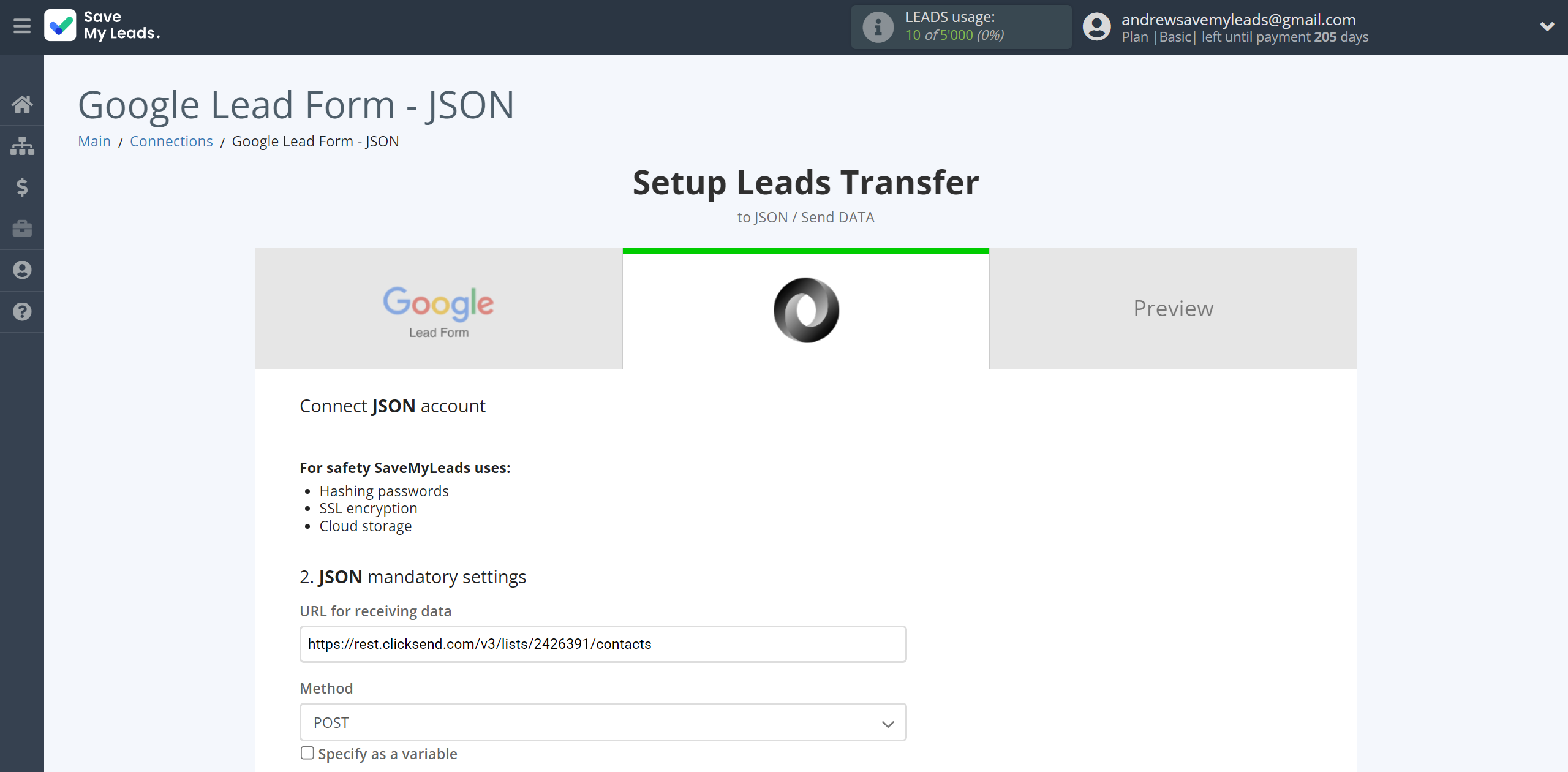Open the hamburger menu icon
1568x772 pixels.
tap(22, 26)
